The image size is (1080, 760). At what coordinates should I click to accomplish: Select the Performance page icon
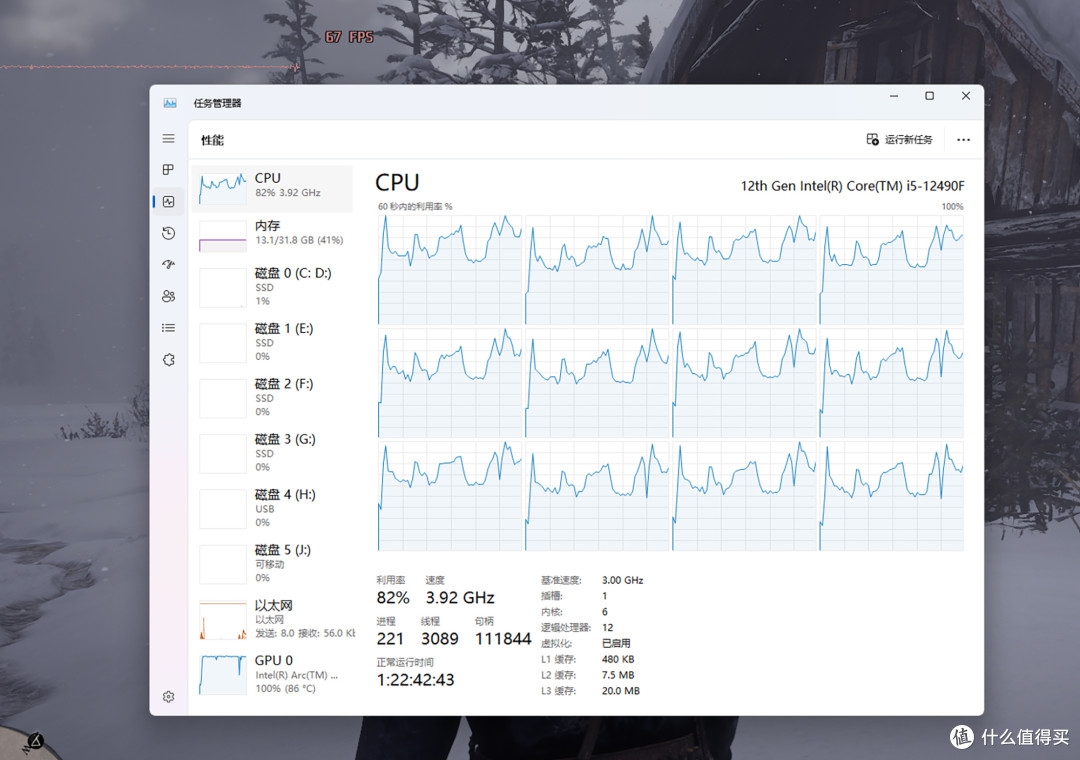[x=168, y=201]
